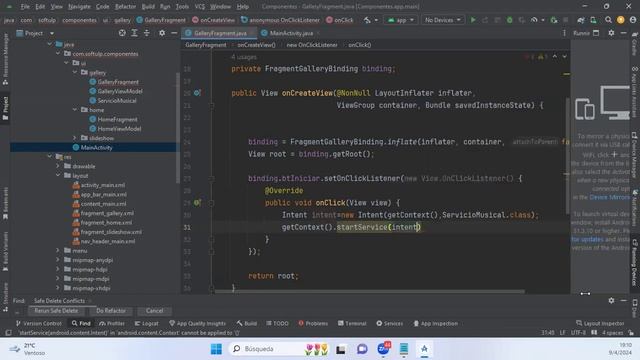Click Expand All icon in Project panel

coord(134,33)
